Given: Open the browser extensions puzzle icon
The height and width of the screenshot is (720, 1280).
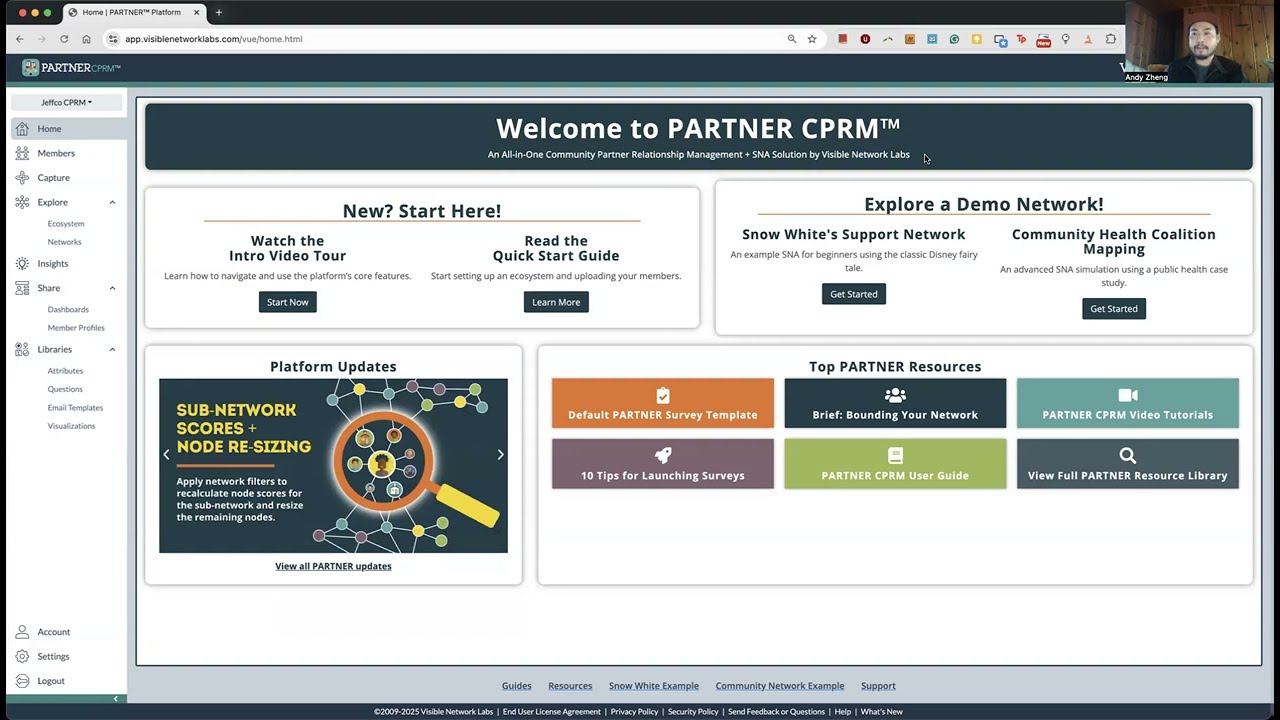Looking at the screenshot, I should pyautogui.click(x=1111, y=39).
